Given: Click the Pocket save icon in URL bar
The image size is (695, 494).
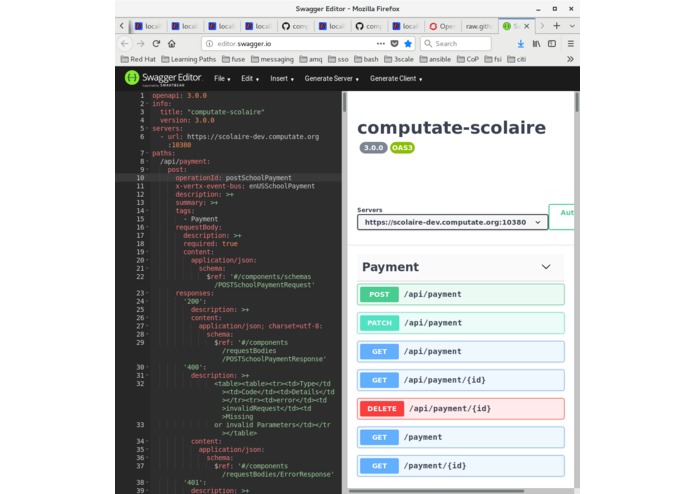Looking at the screenshot, I should tap(394, 43).
